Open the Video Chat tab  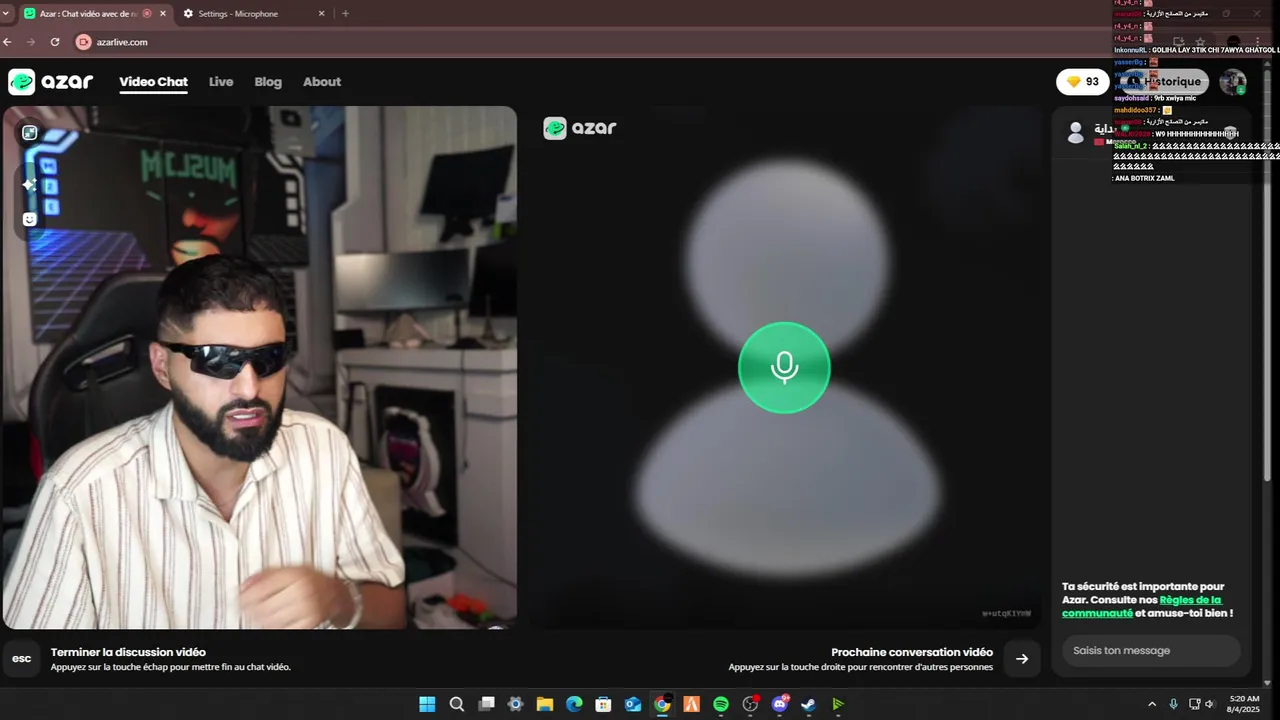pos(153,82)
